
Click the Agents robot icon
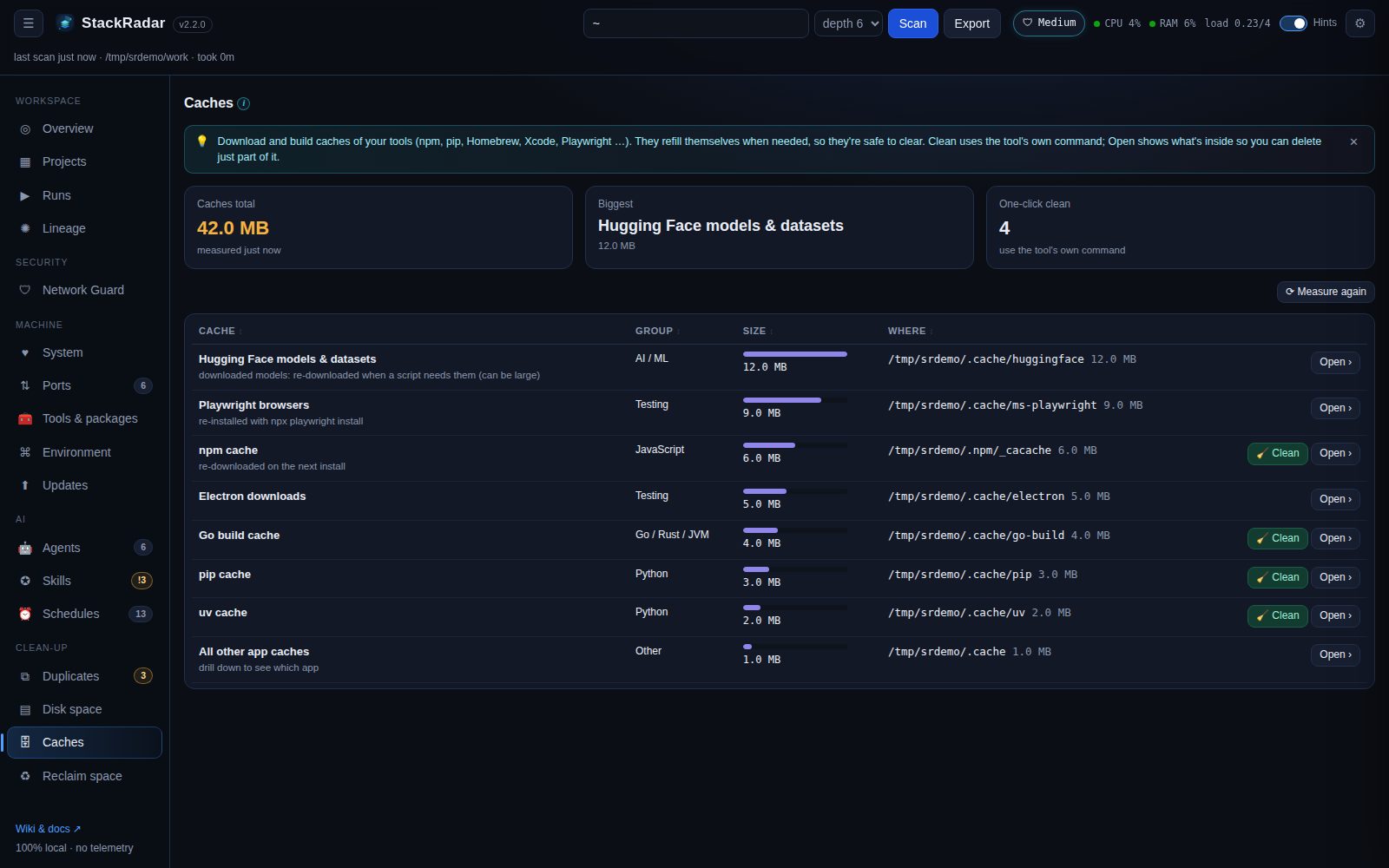(x=25, y=549)
